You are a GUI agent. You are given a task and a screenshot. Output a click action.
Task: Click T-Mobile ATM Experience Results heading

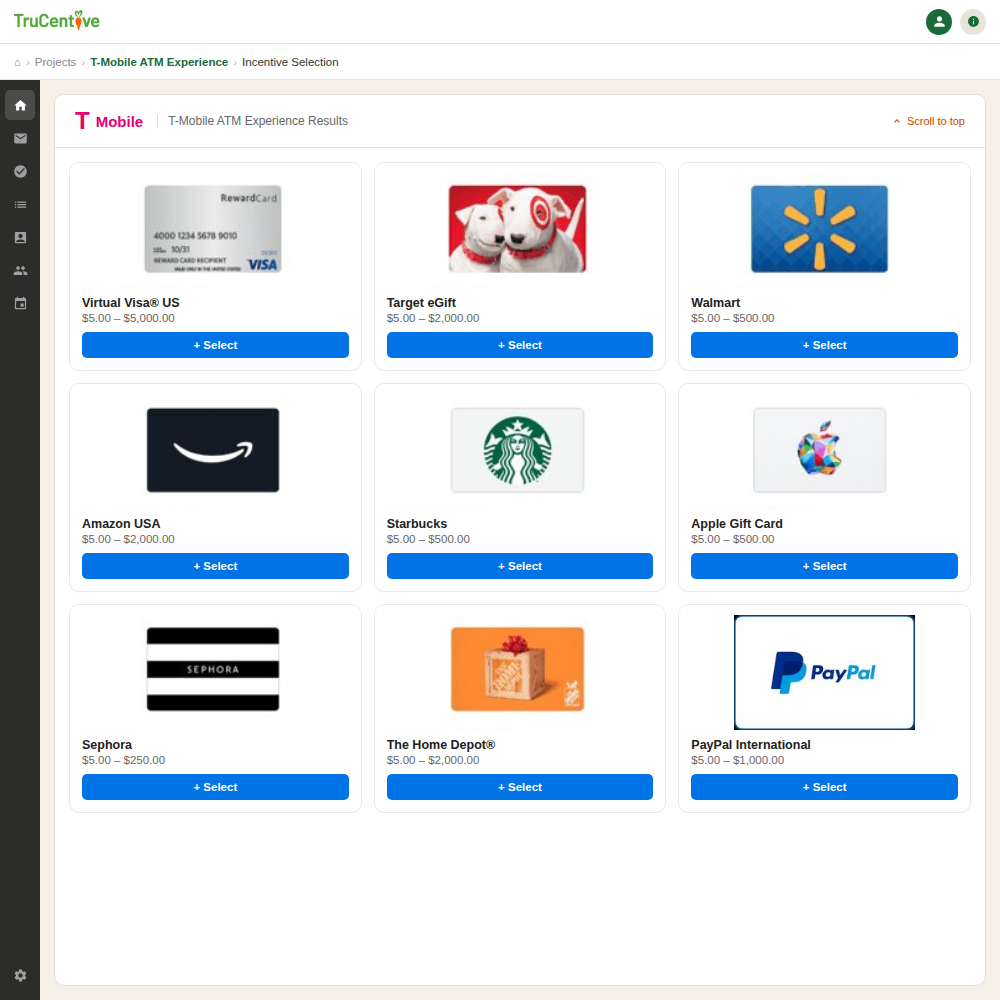(x=258, y=121)
